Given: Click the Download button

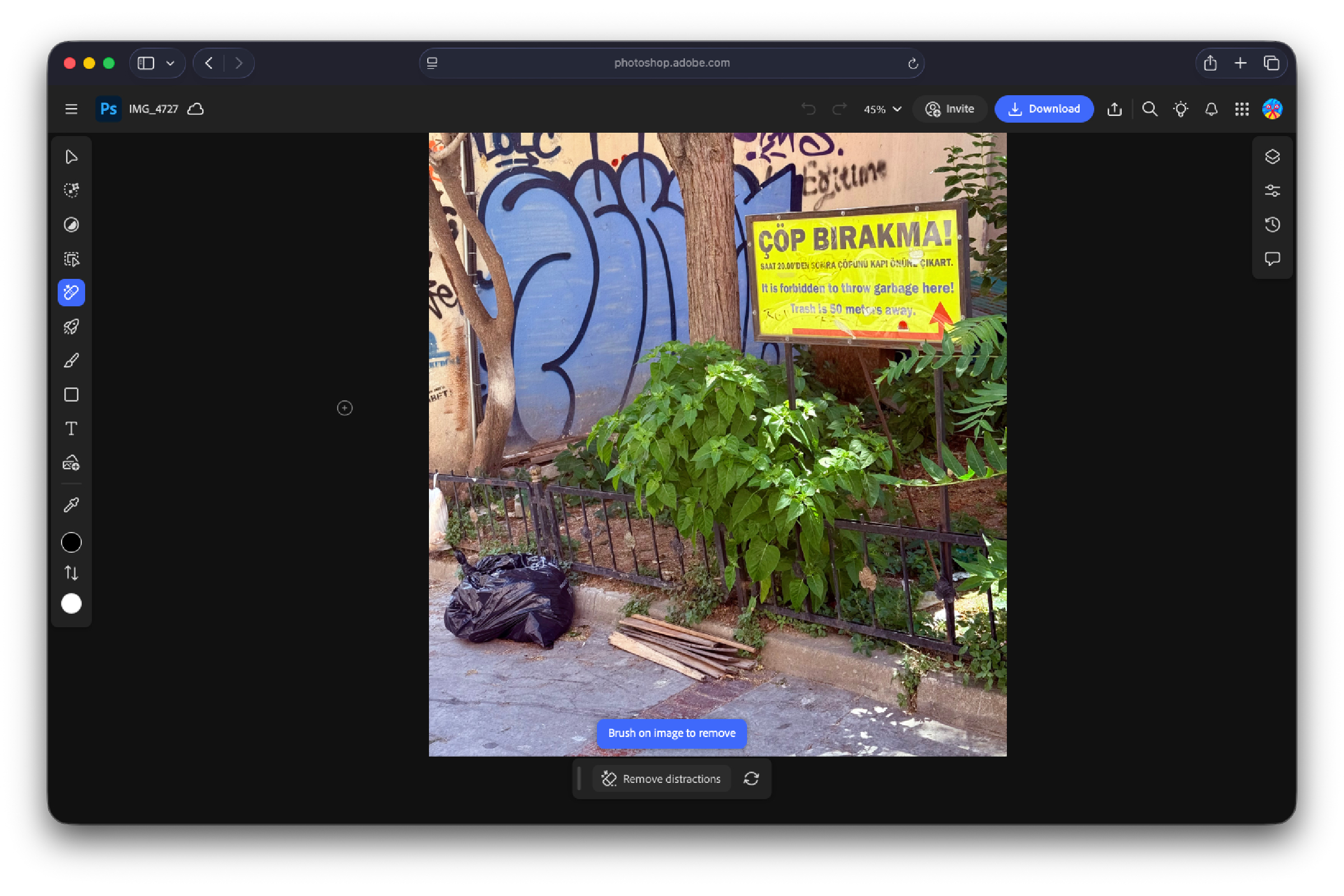Looking at the screenshot, I should [x=1044, y=109].
